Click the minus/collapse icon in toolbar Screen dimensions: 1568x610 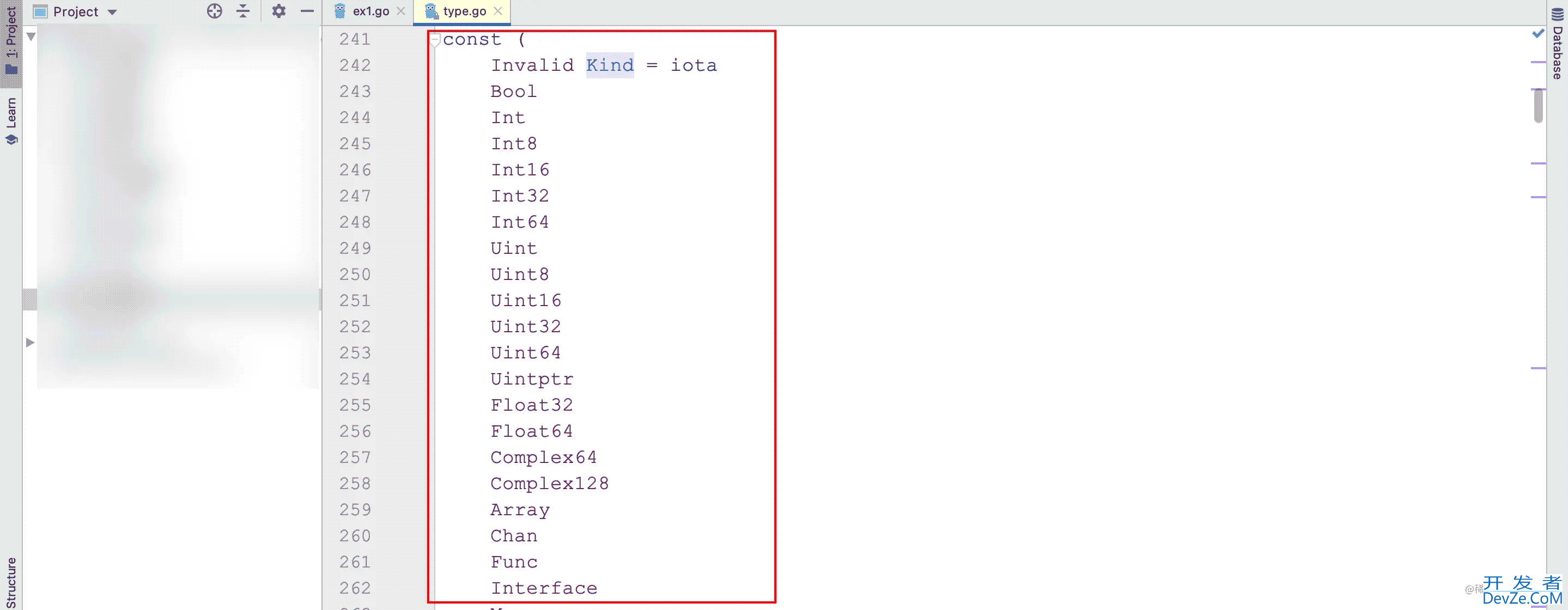pyautogui.click(x=308, y=11)
